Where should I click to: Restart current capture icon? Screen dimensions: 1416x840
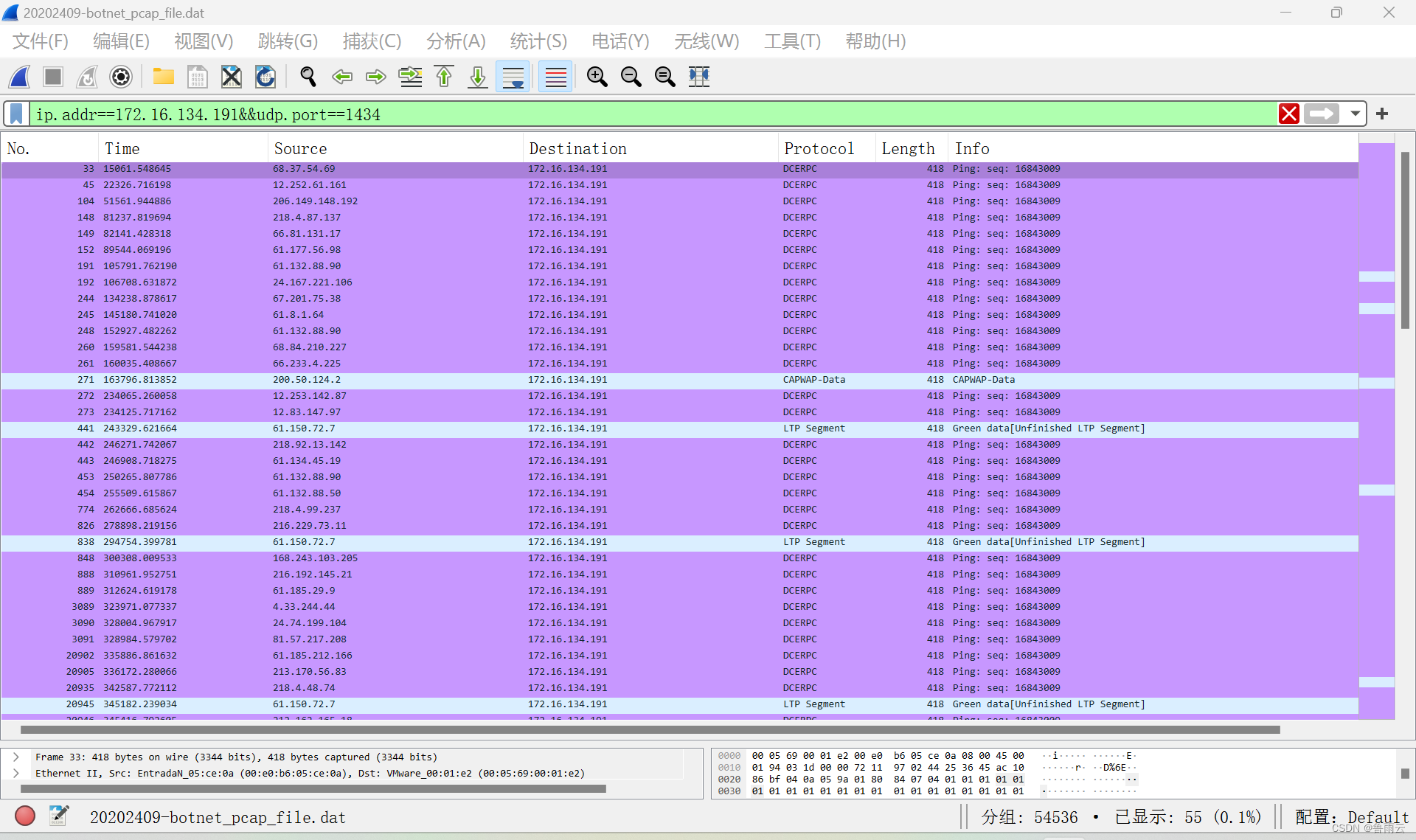point(87,77)
